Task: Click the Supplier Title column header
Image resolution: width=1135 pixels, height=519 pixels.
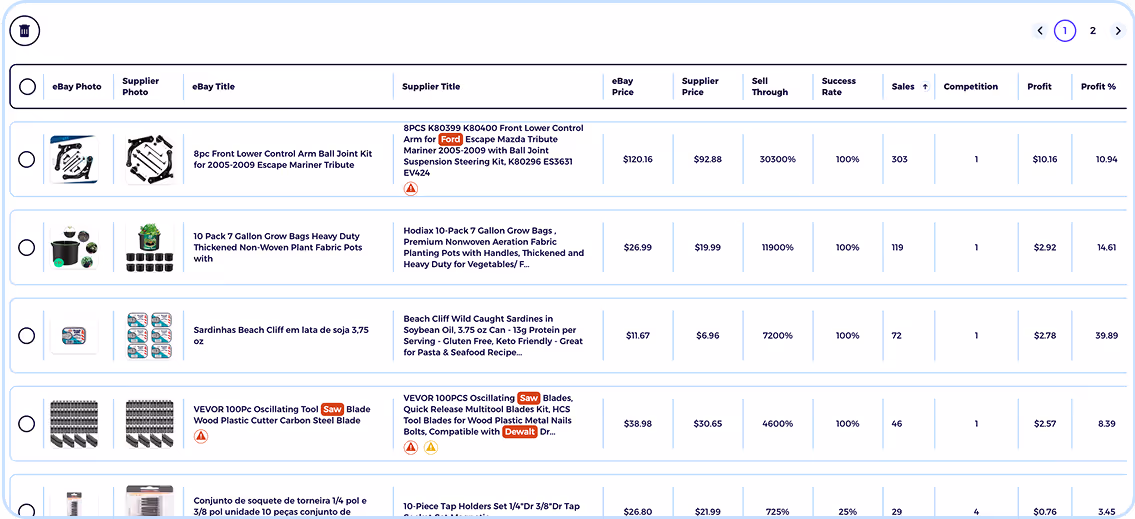Action: [431, 87]
